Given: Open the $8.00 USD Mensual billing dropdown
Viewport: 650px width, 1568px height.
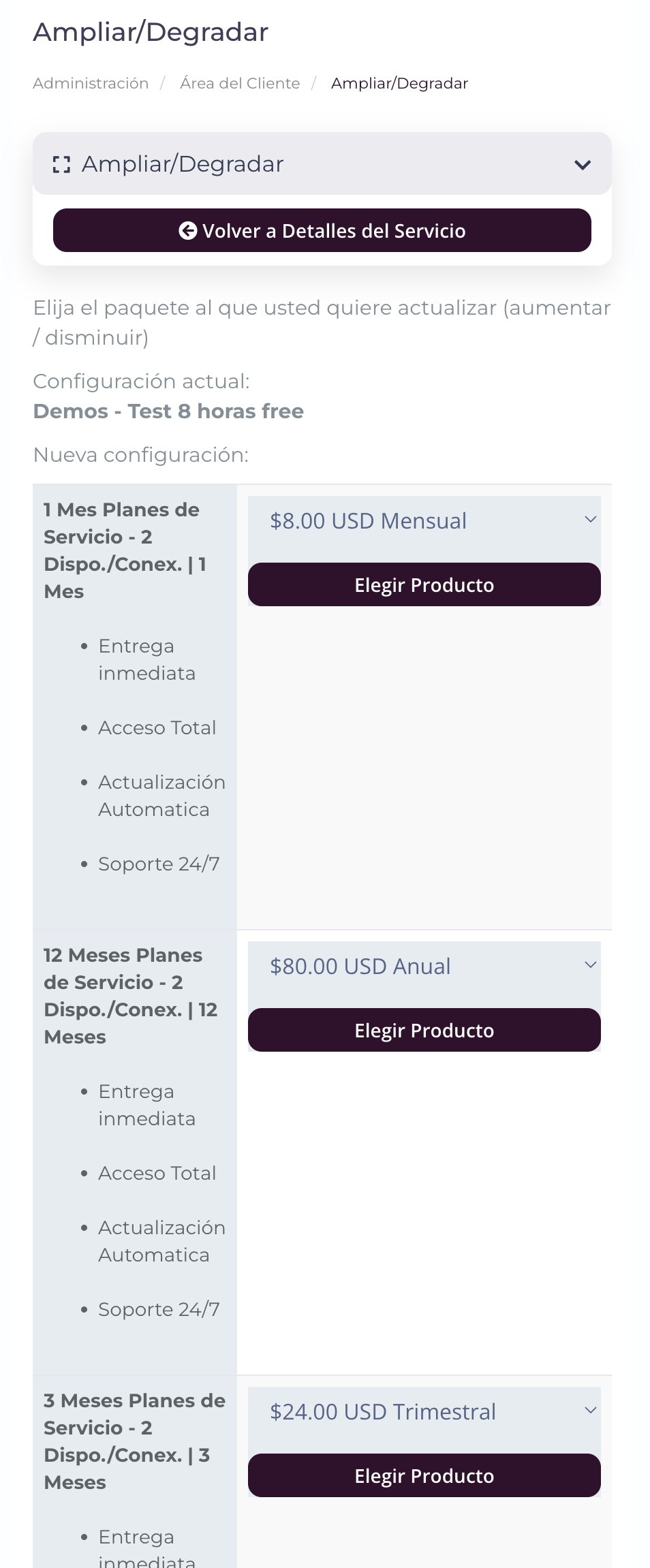Looking at the screenshot, I should (x=424, y=521).
